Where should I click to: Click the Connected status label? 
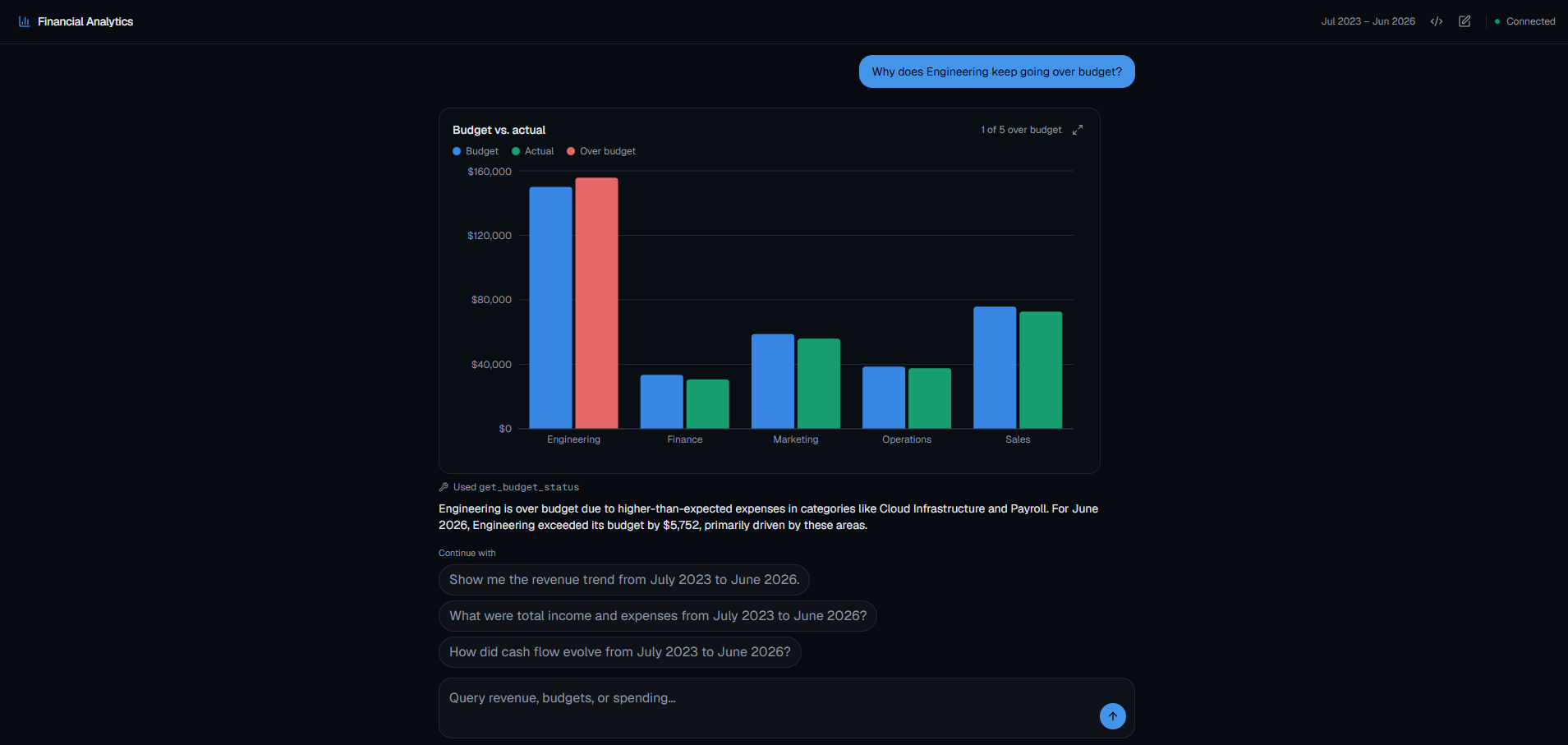[x=1530, y=21]
